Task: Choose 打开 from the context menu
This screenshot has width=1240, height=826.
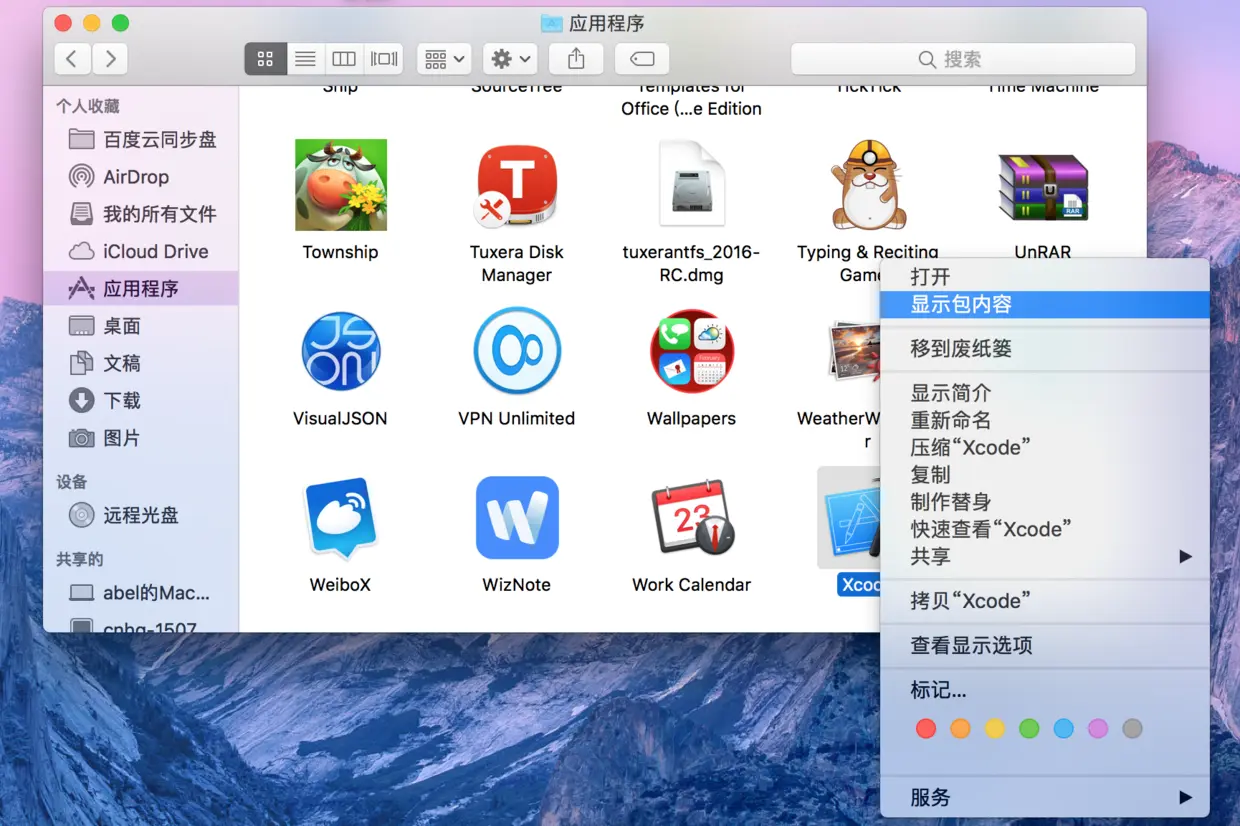Action: [x=1044, y=277]
